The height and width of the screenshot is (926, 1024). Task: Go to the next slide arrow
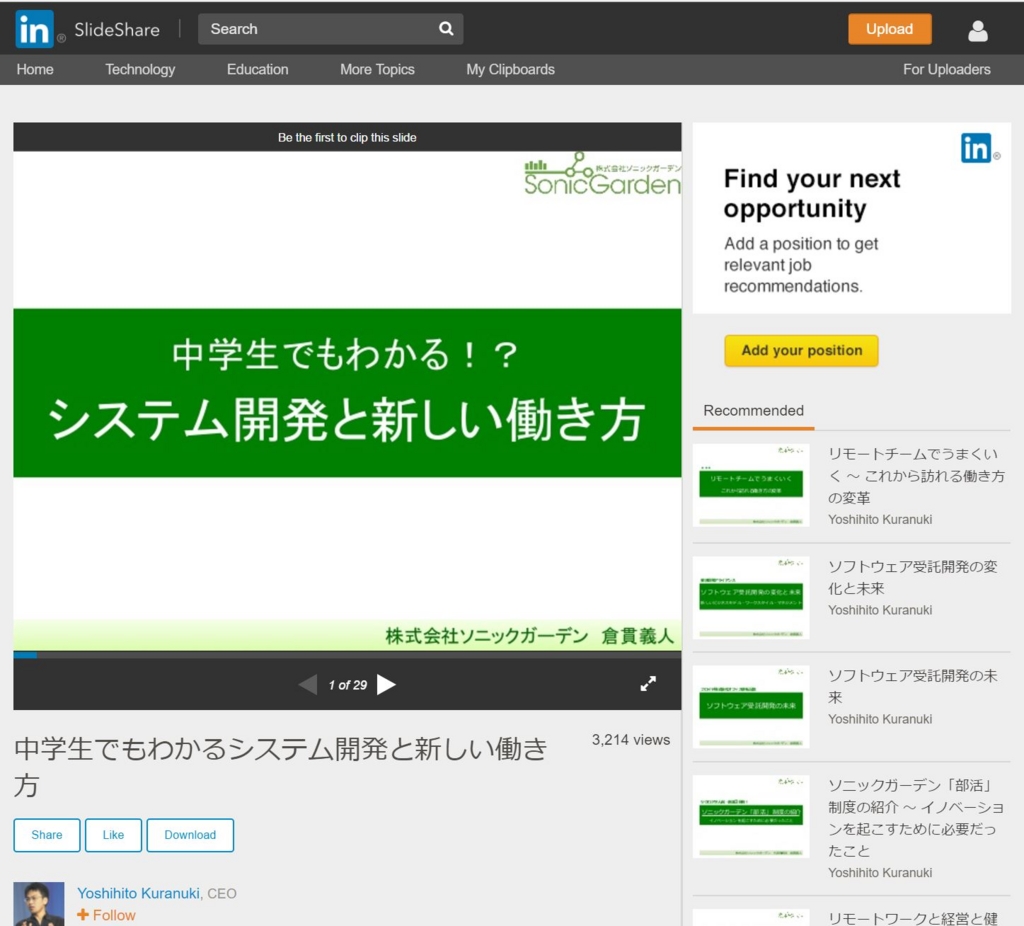[x=387, y=684]
